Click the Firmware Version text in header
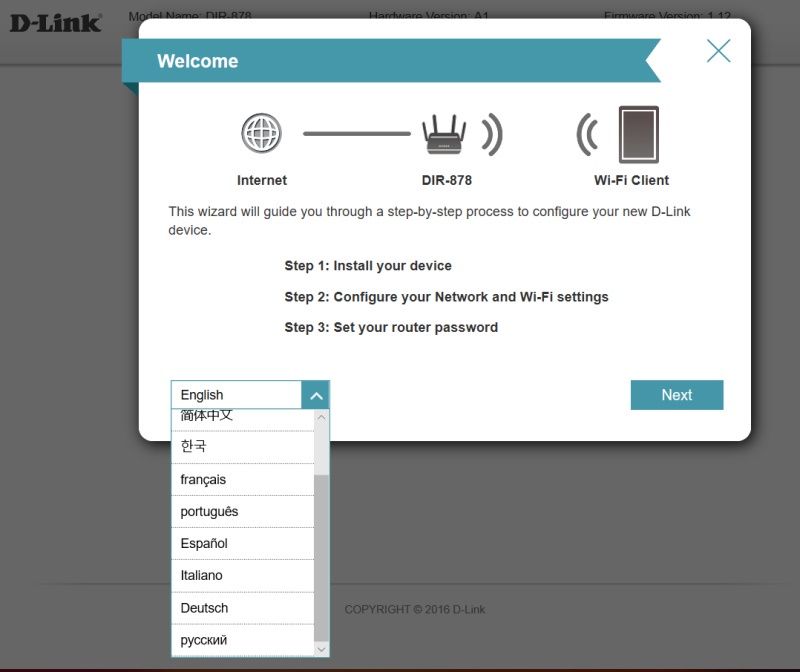 [667, 16]
